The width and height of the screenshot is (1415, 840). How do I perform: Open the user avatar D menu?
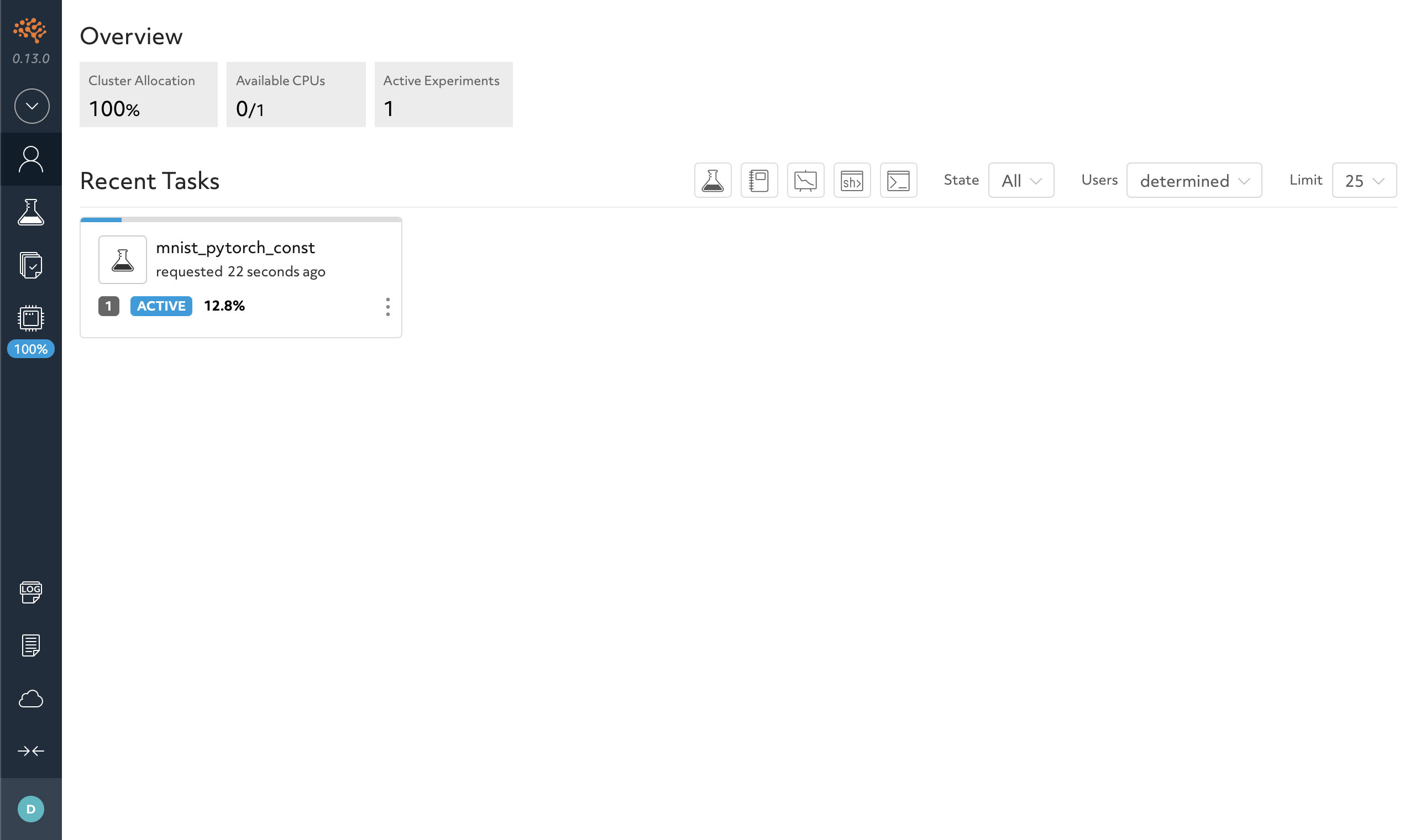pos(31,809)
